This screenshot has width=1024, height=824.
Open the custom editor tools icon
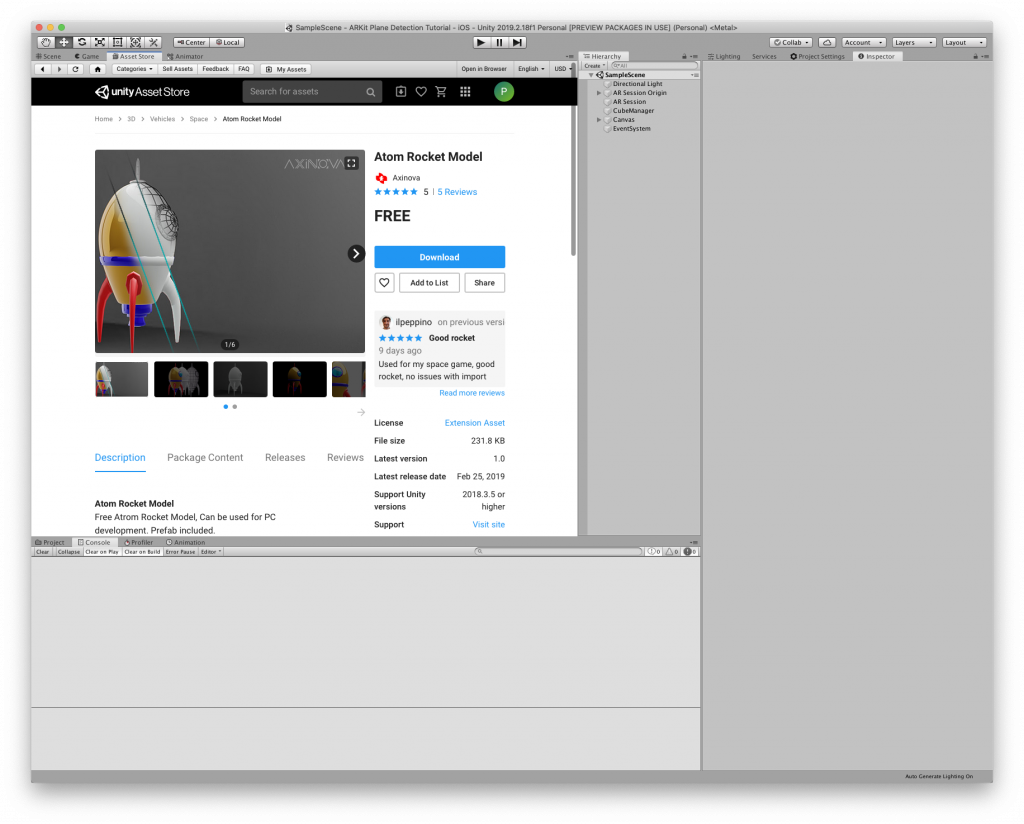153,42
